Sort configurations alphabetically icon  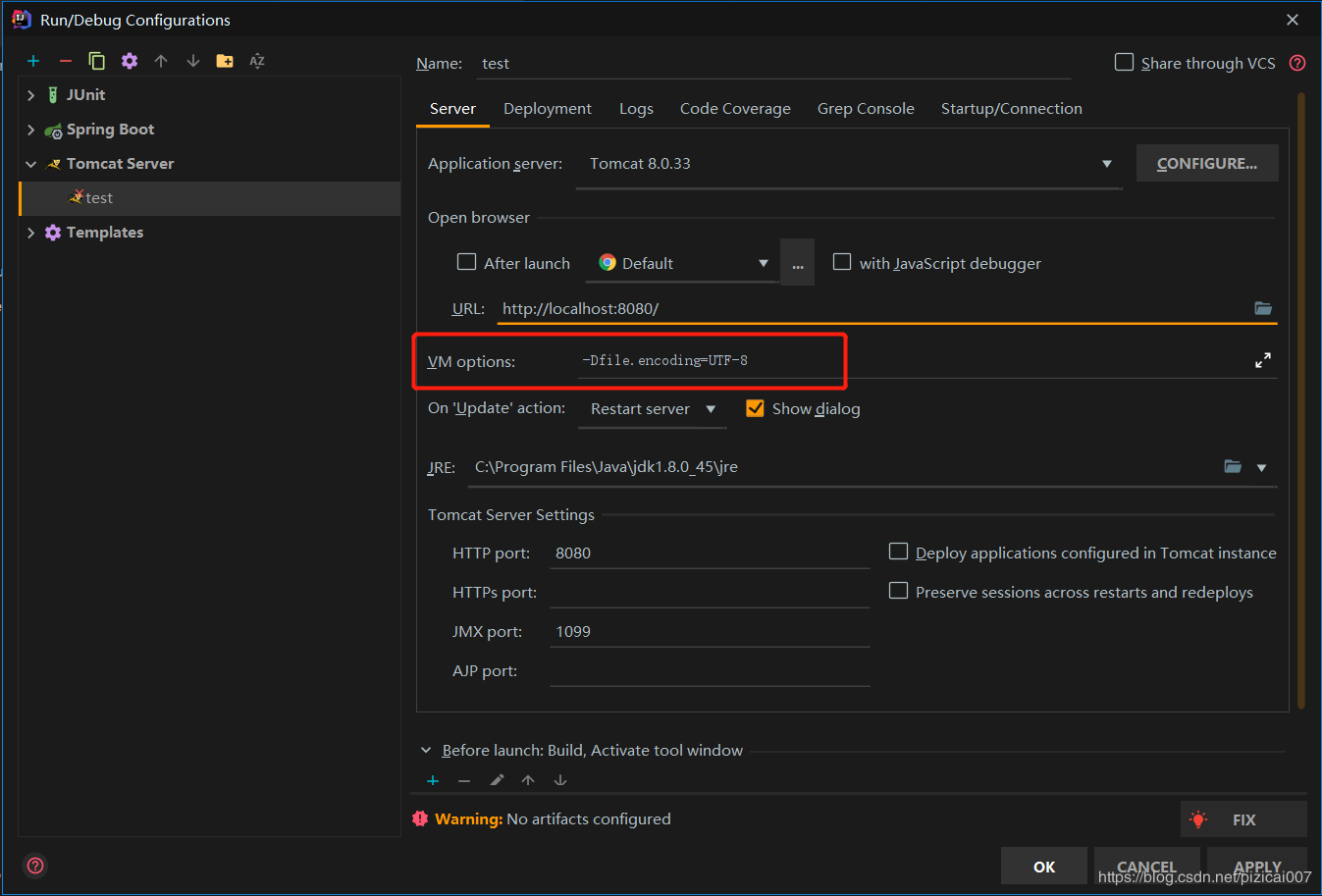257,61
